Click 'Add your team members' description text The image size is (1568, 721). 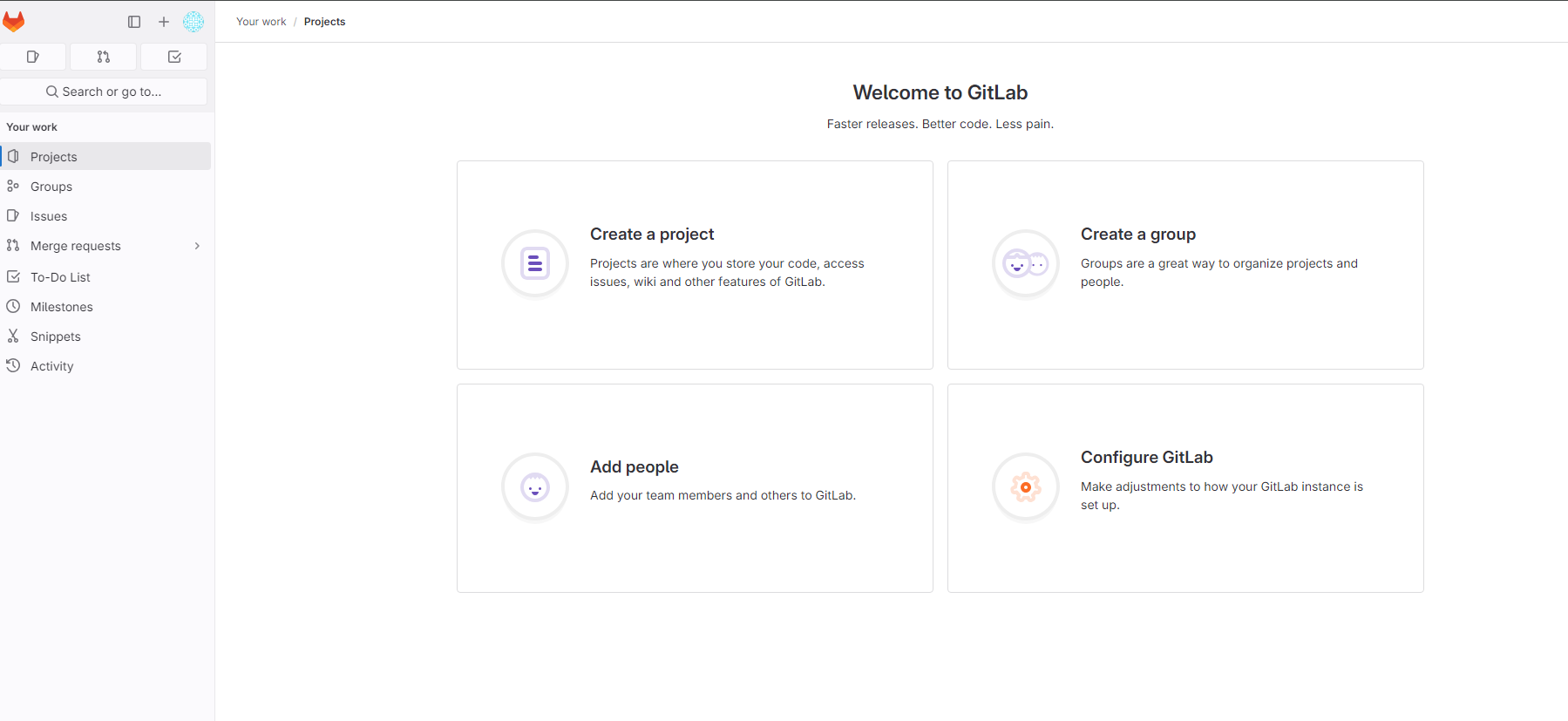723,495
